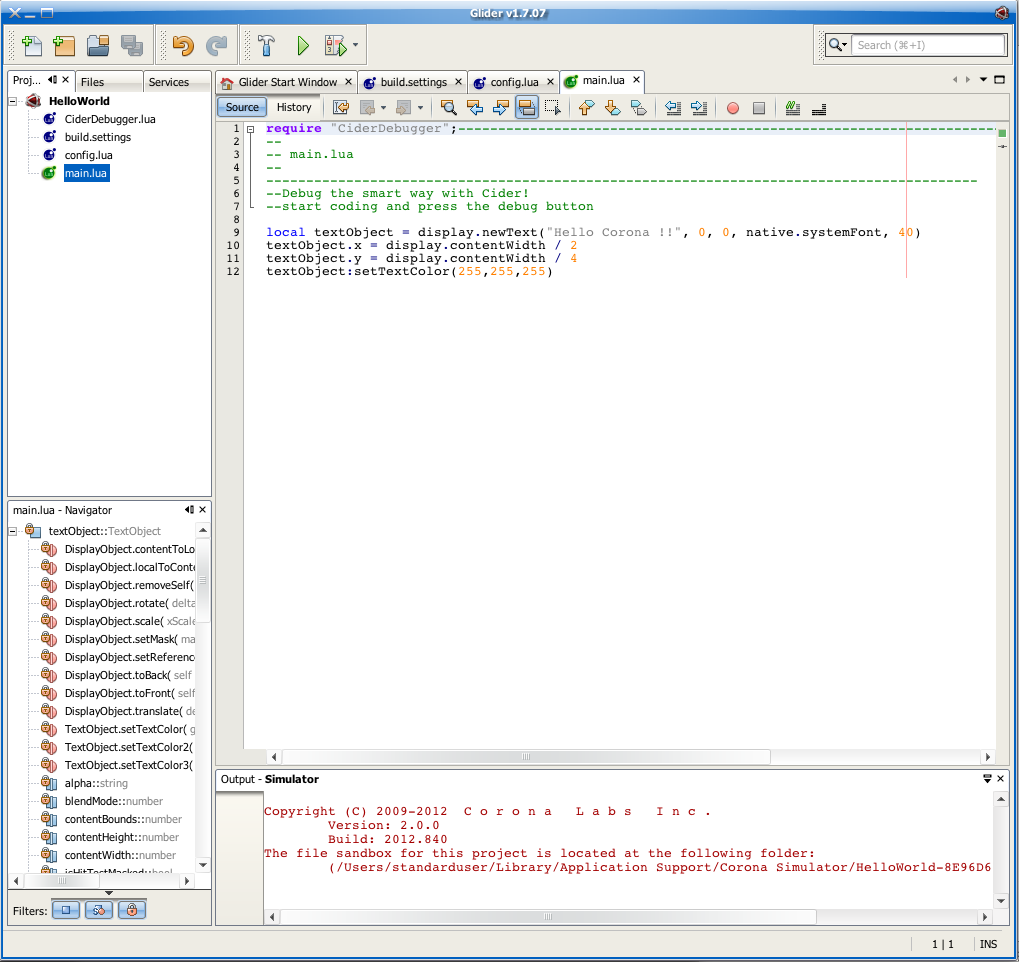Click the Output panel horizontal scrollbar
Viewport: 1019px width, 962px height.
pos(550,915)
